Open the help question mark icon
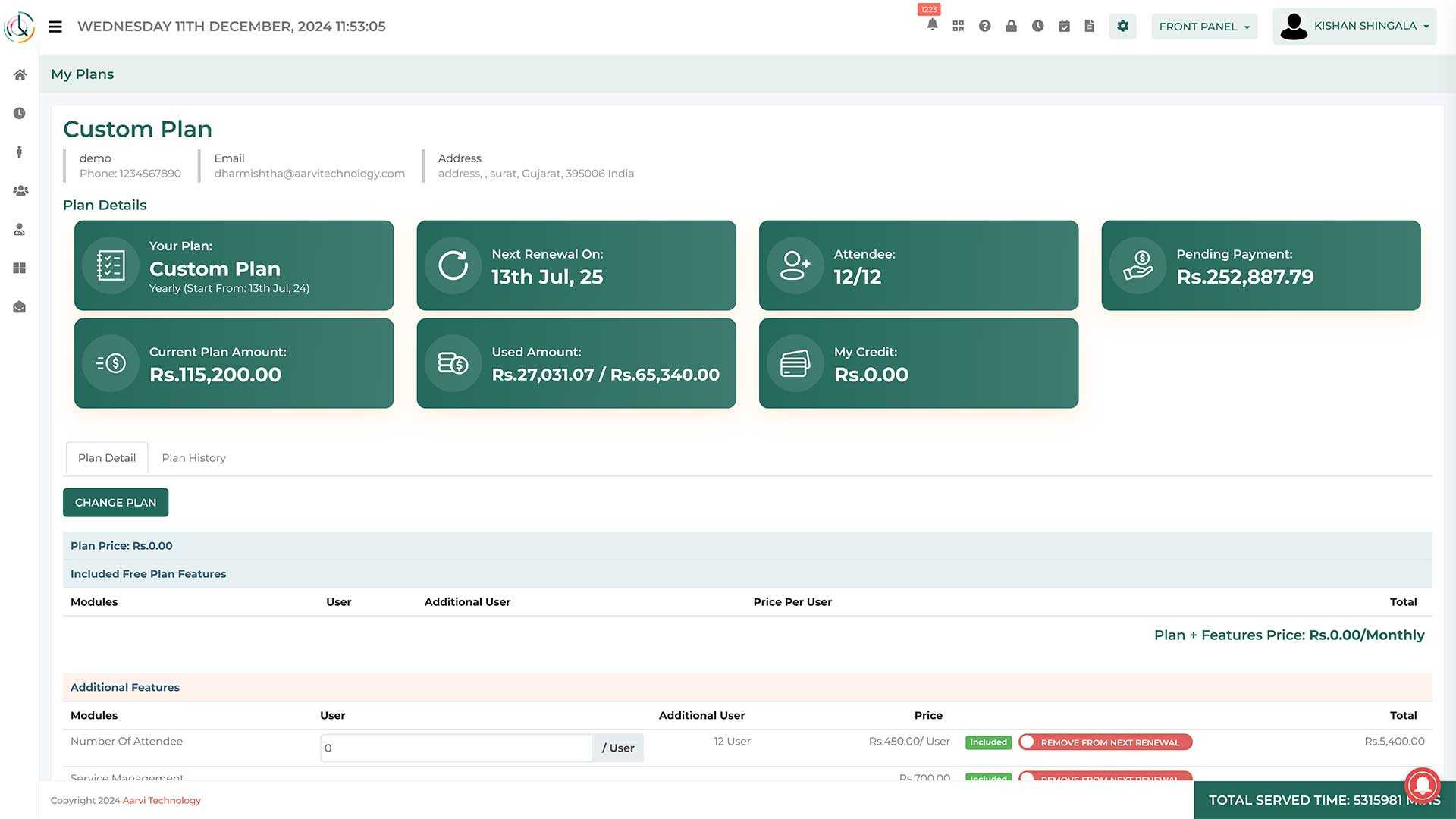The height and width of the screenshot is (819, 1456). click(984, 26)
